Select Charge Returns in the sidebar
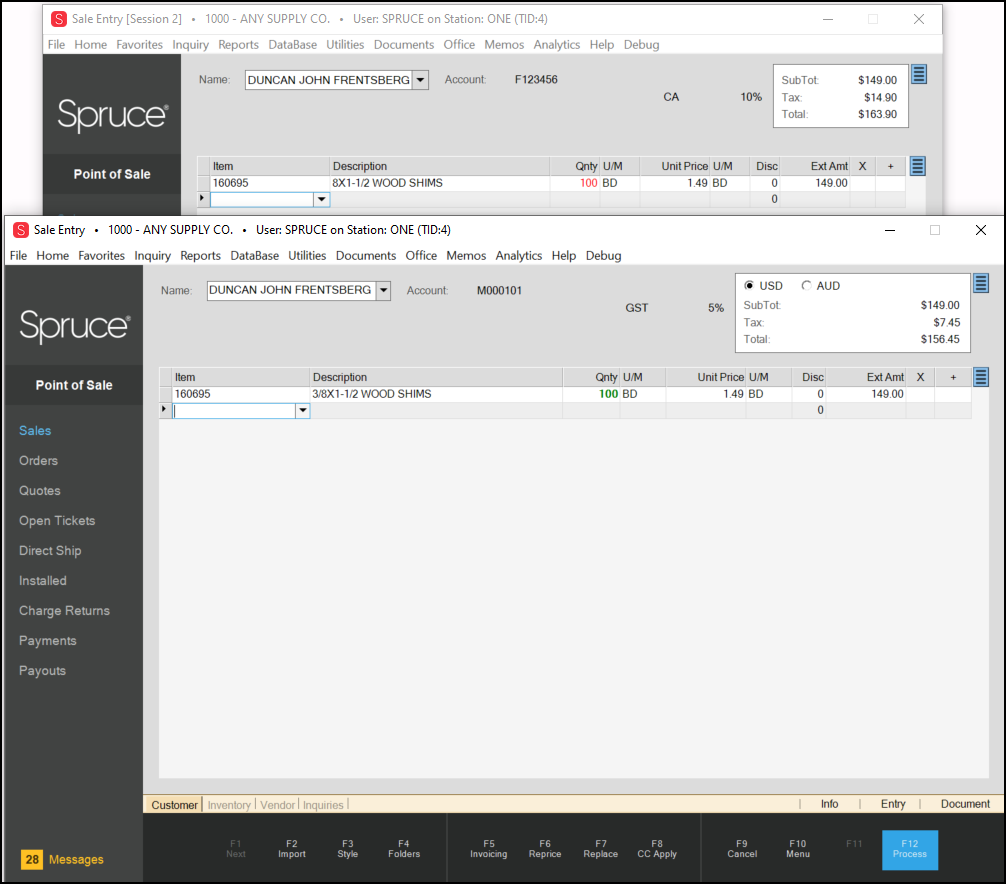This screenshot has height=884, width=1006. click(x=64, y=611)
